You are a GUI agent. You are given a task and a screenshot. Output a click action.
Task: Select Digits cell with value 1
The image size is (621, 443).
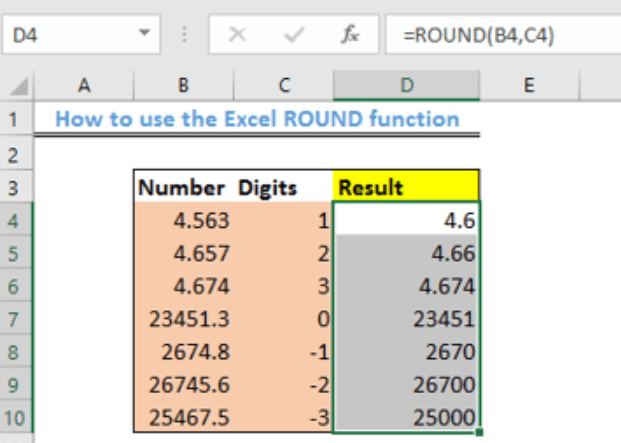tap(283, 219)
